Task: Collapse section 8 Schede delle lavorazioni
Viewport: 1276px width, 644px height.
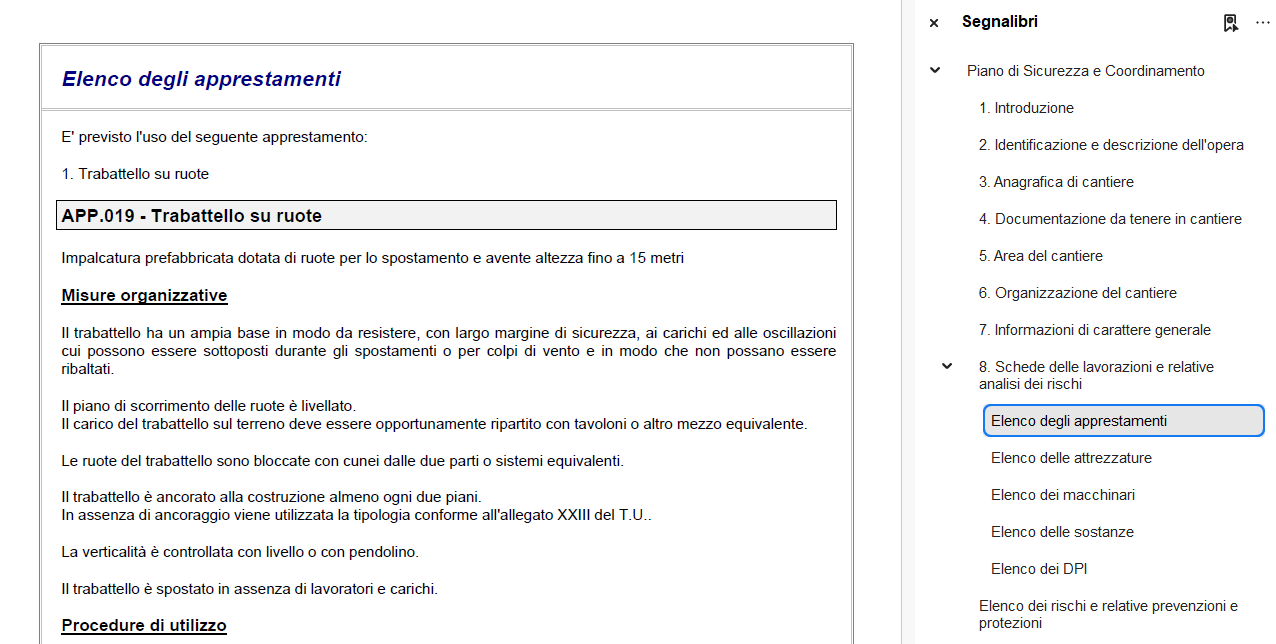Action: pos(947,367)
